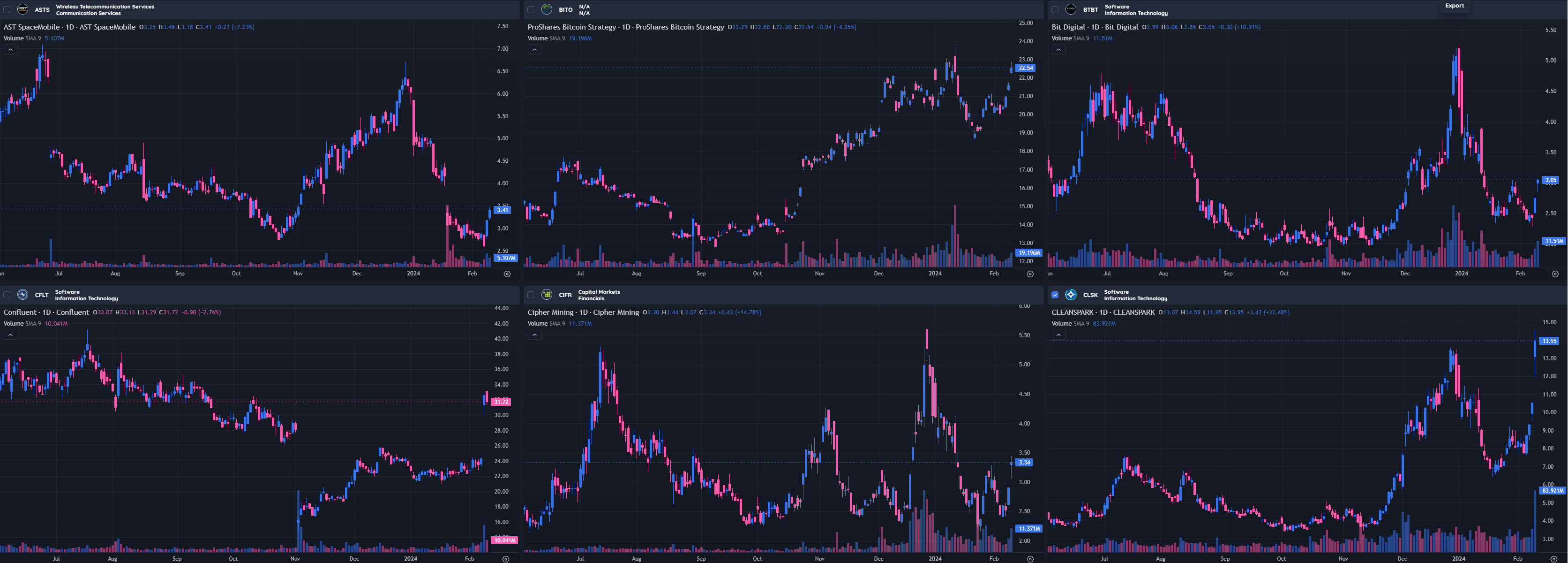Click ProShares Bitcoin Strategy chart title

pos(625,27)
